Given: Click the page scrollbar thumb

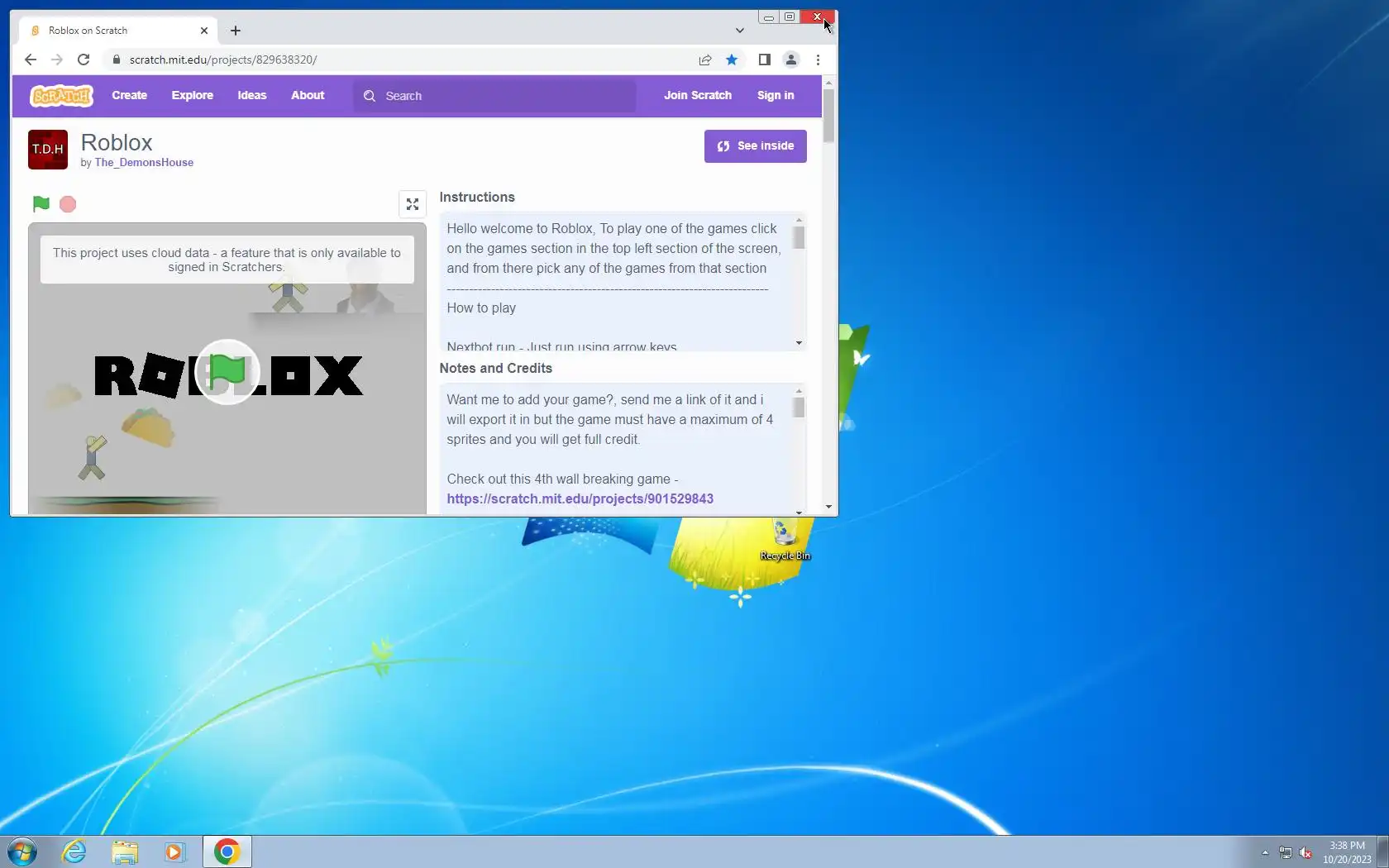Looking at the screenshot, I should pos(828,116).
